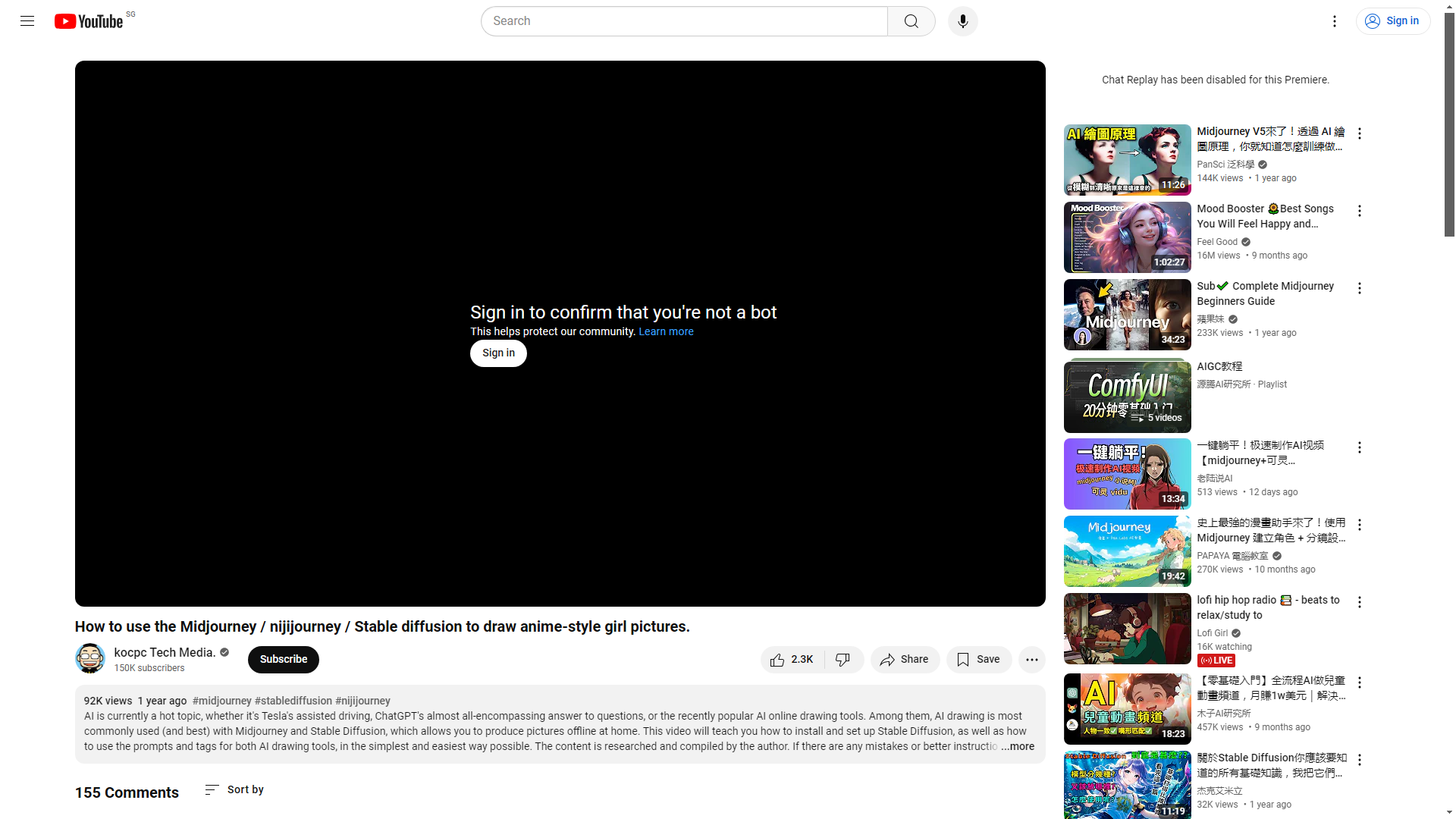1456x819 pixels.
Task: Subscribe to kocpc Tech Media
Action: (x=284, y=660)
